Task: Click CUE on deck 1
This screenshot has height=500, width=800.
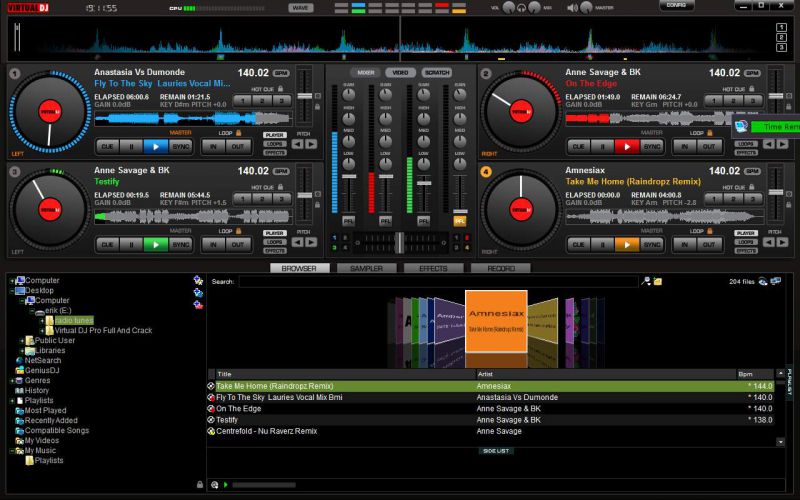Action: coord(107,146)
